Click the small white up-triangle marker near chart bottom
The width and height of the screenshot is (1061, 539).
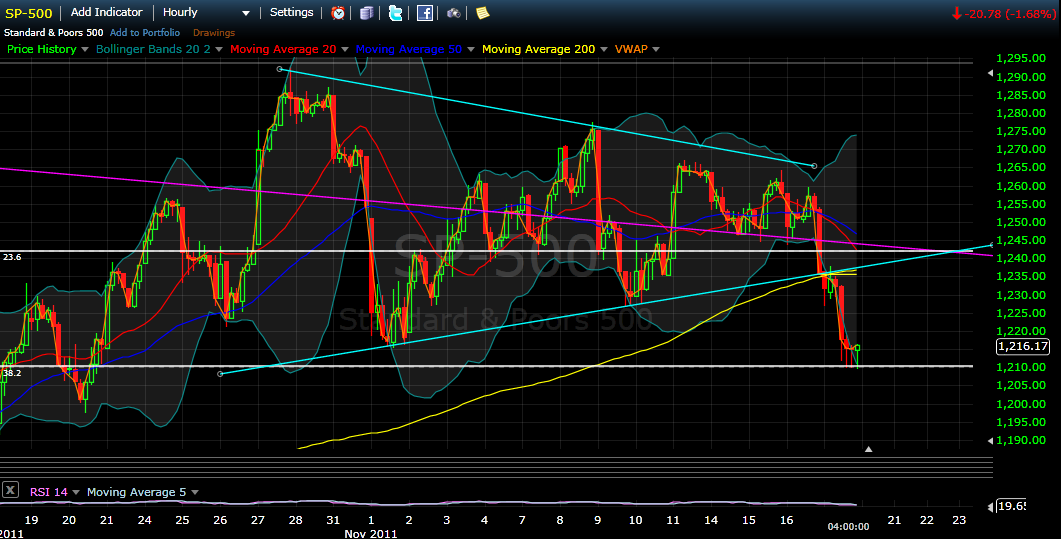coord(868,449)
